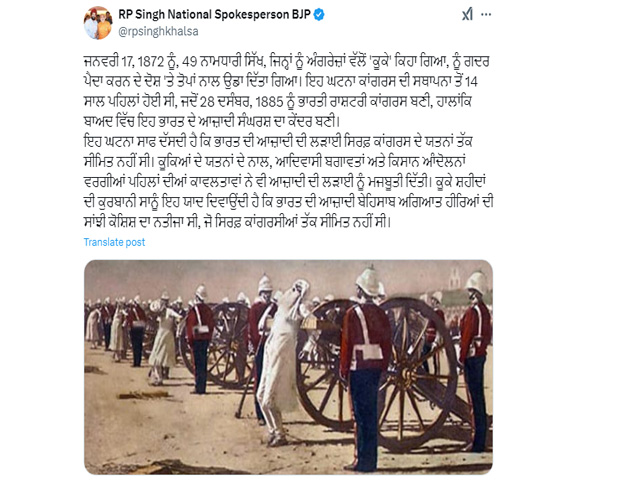The height and width of the screenshot is (480, 640).
Task: Click the large cannon wheel in image
Action: click(414, 373)
